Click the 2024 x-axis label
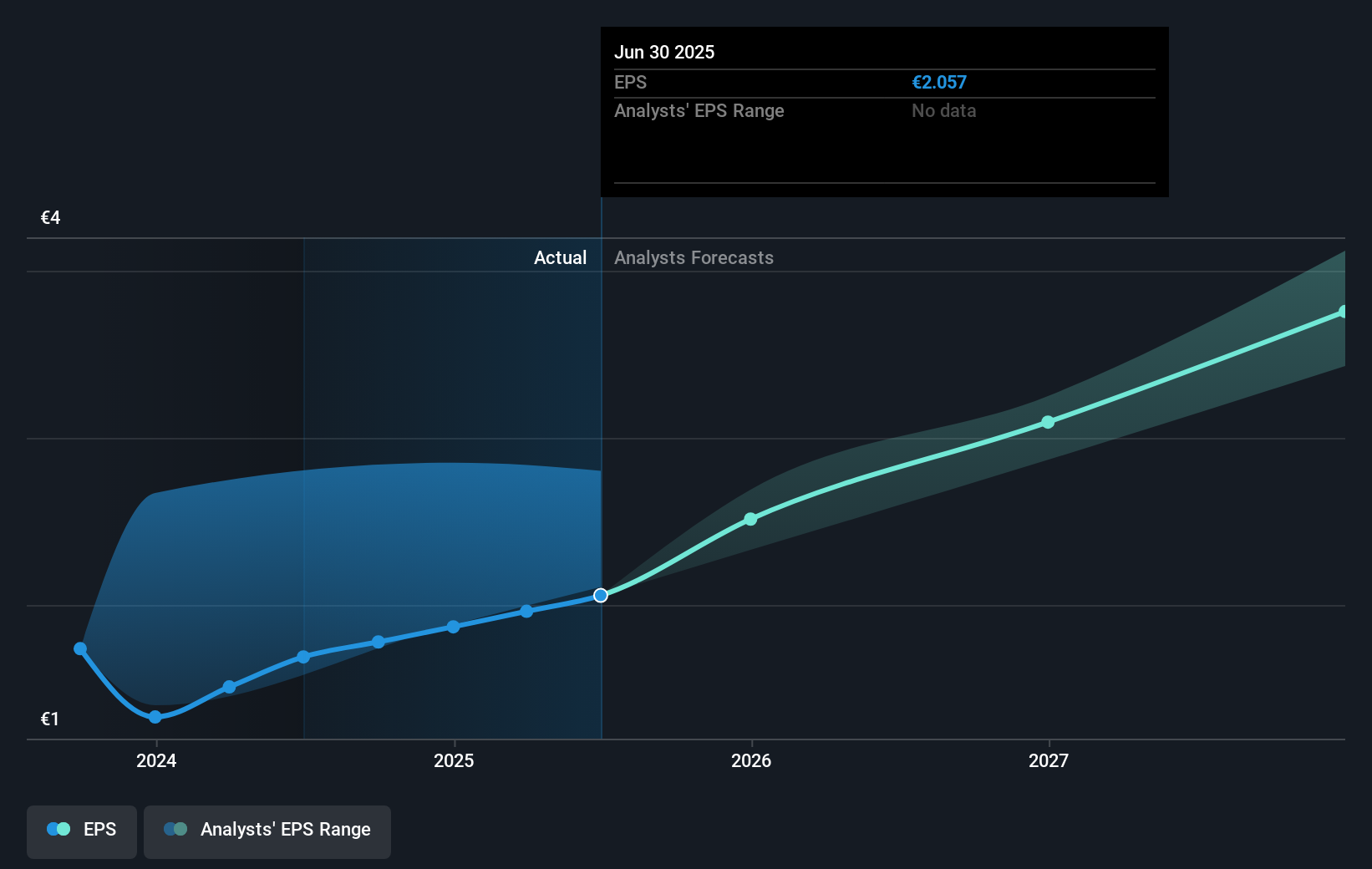The image size is (1372, 869). click(x=156, y=760)
